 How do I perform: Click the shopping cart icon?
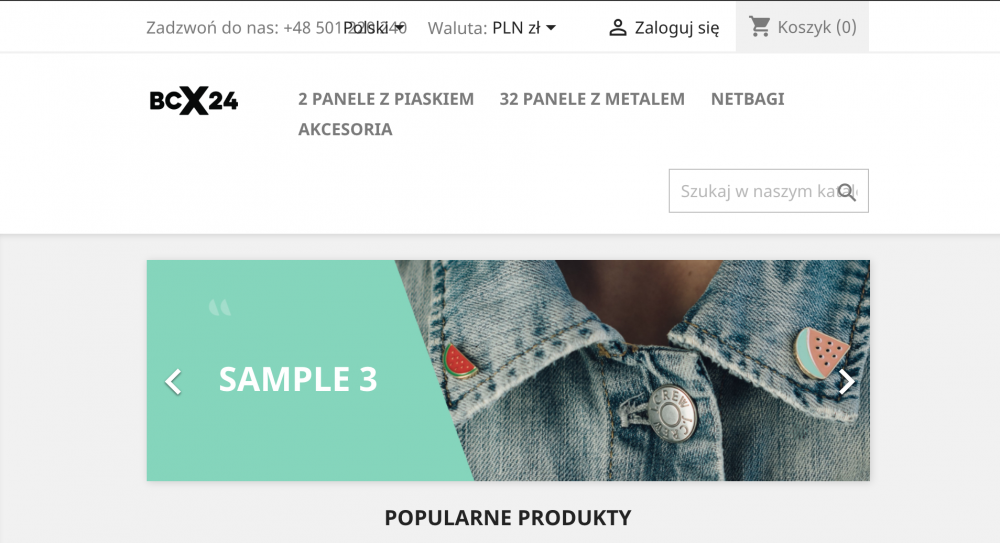(x=759, y=27)
